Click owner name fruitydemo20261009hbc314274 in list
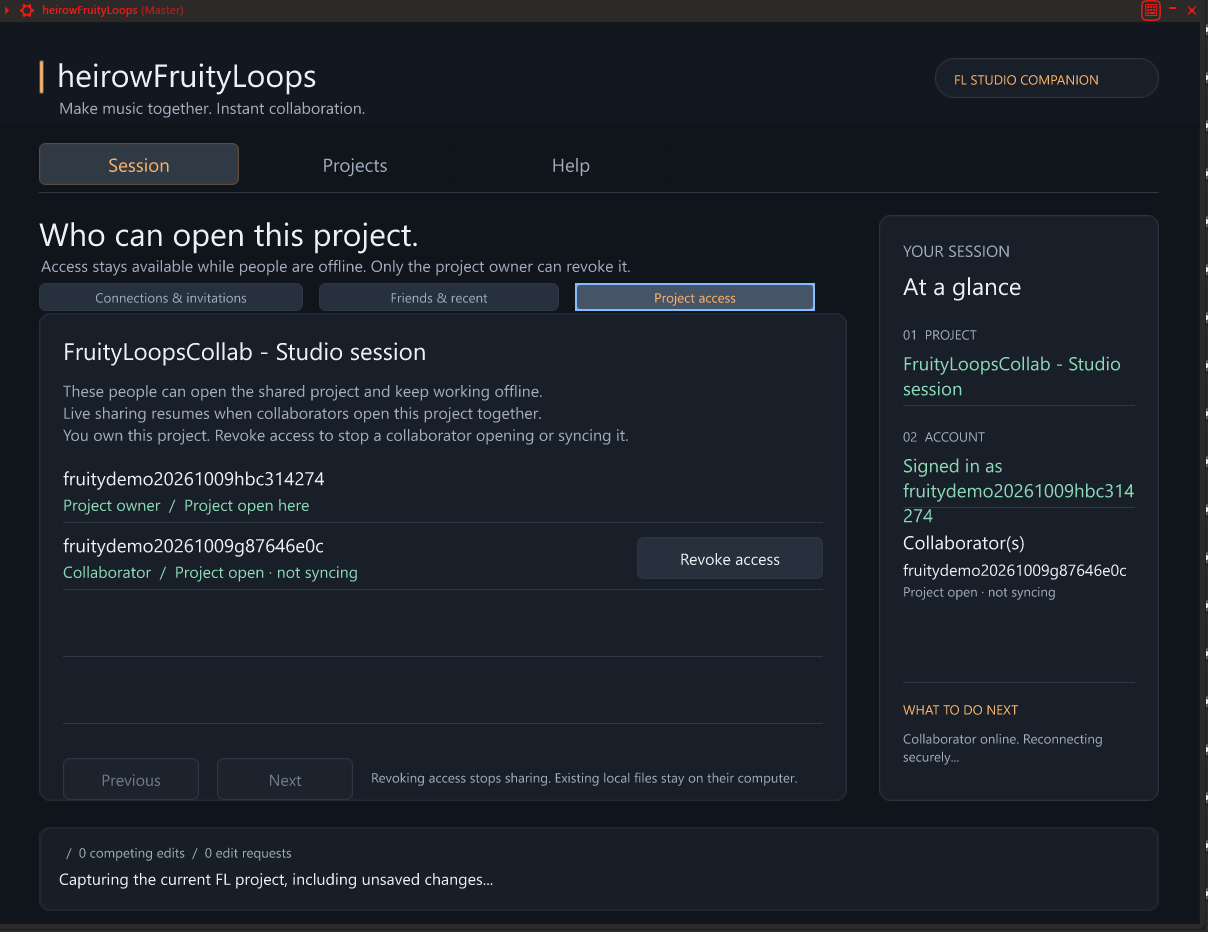Screen dimensions: 1208x932 pos(194,479)
